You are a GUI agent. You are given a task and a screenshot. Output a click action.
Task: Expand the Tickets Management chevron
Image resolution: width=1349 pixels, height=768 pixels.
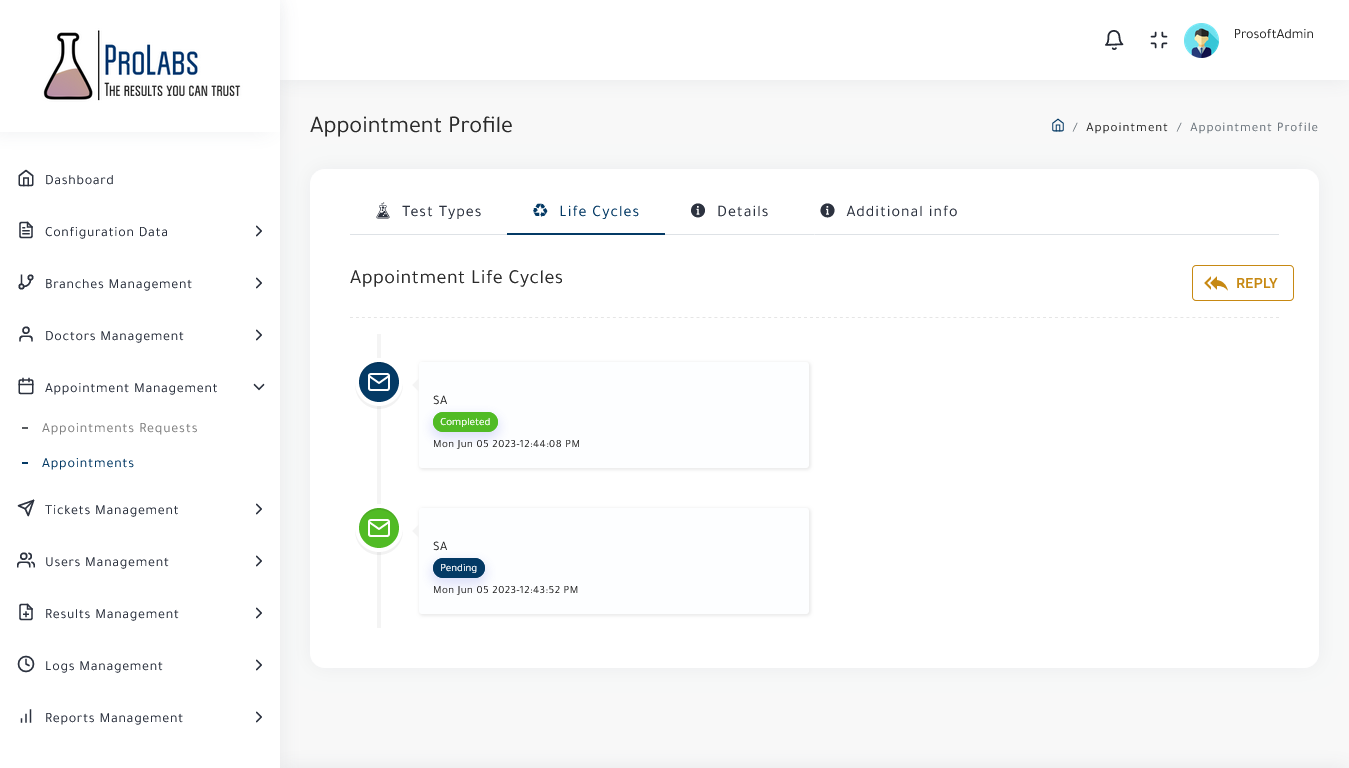259,509
